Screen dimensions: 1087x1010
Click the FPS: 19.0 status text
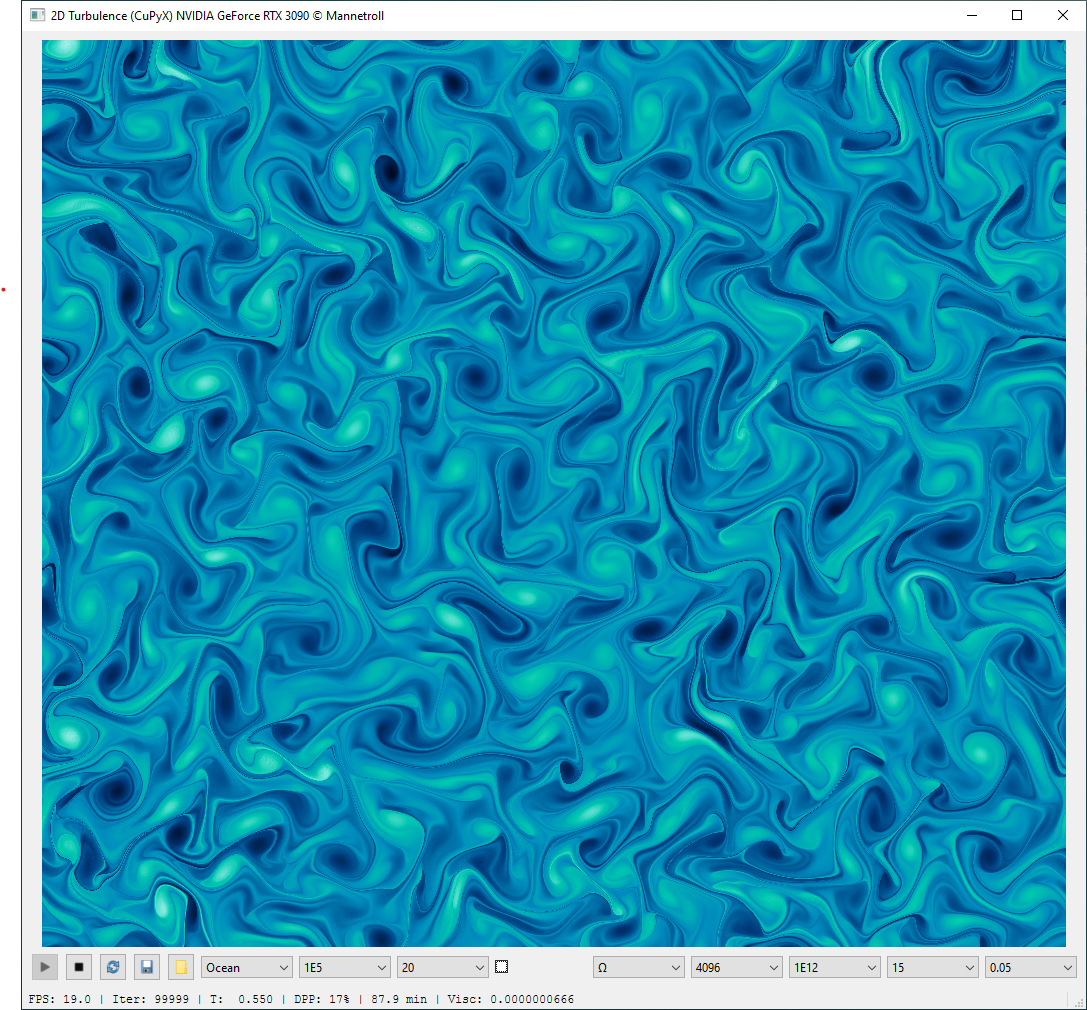point(60,999)
